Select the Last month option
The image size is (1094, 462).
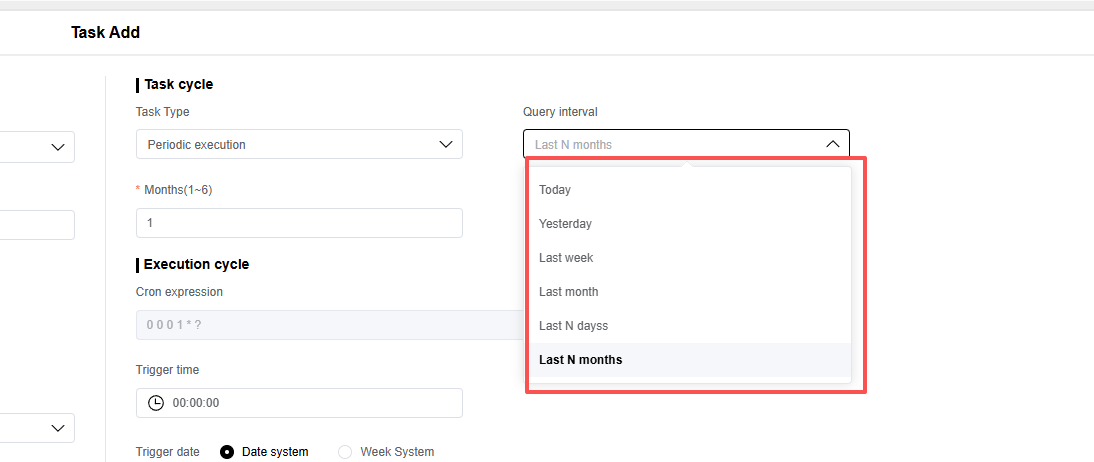[x=568, y=292]
